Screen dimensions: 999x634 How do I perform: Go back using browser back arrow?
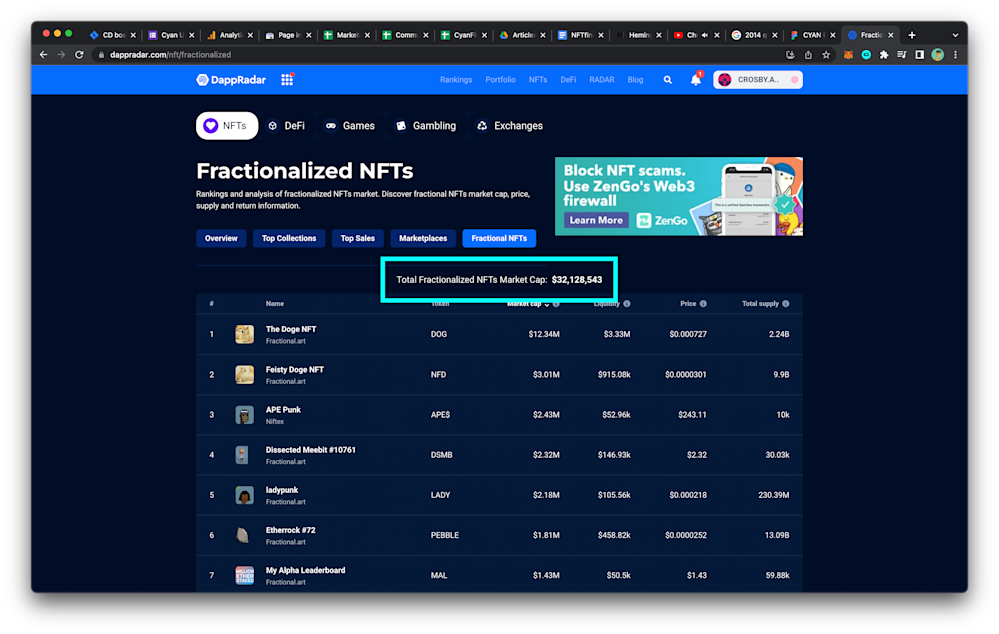click(43, 55)
